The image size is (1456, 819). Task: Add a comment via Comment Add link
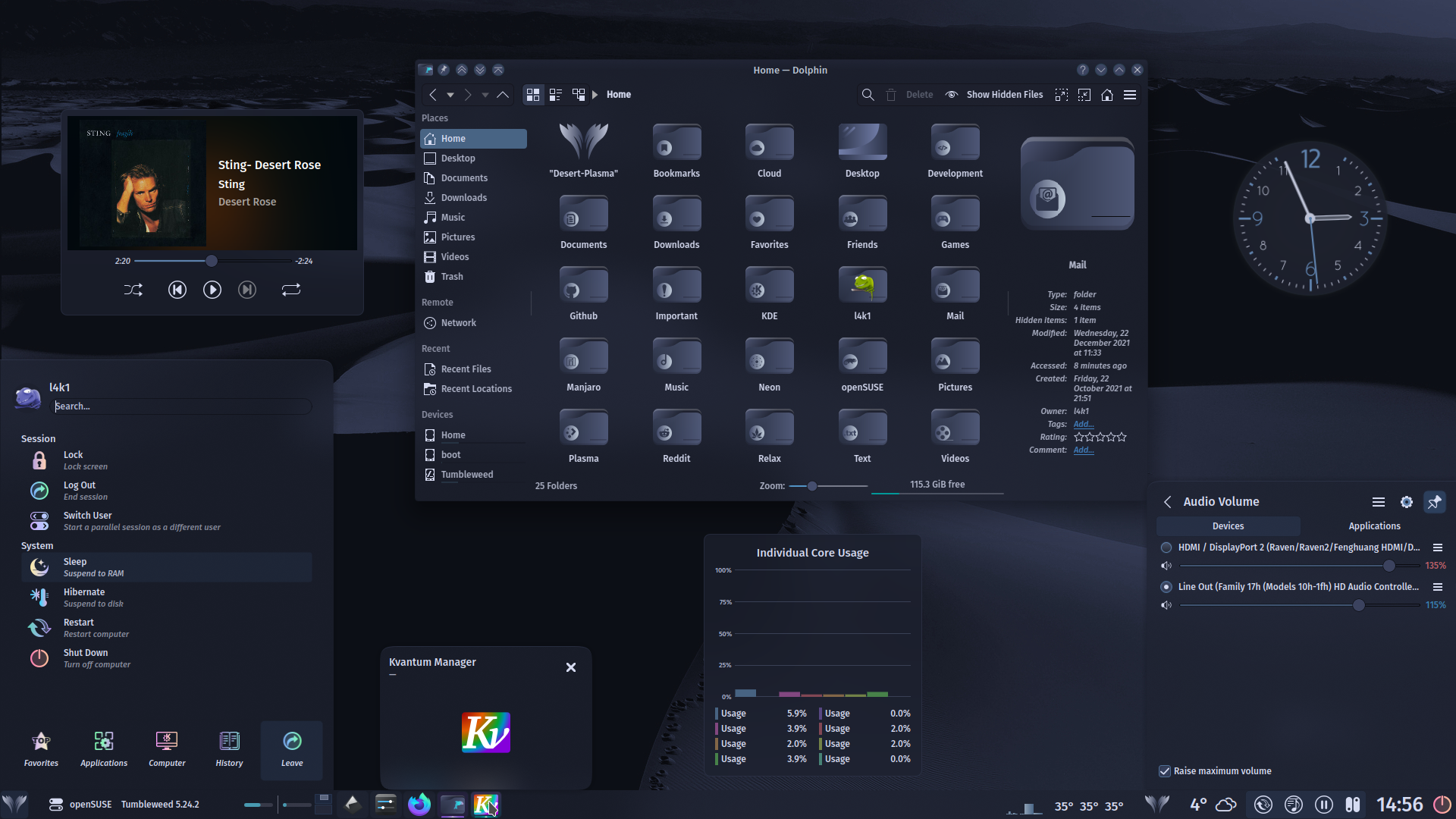pyautogui.click(x=1083, y=450)
